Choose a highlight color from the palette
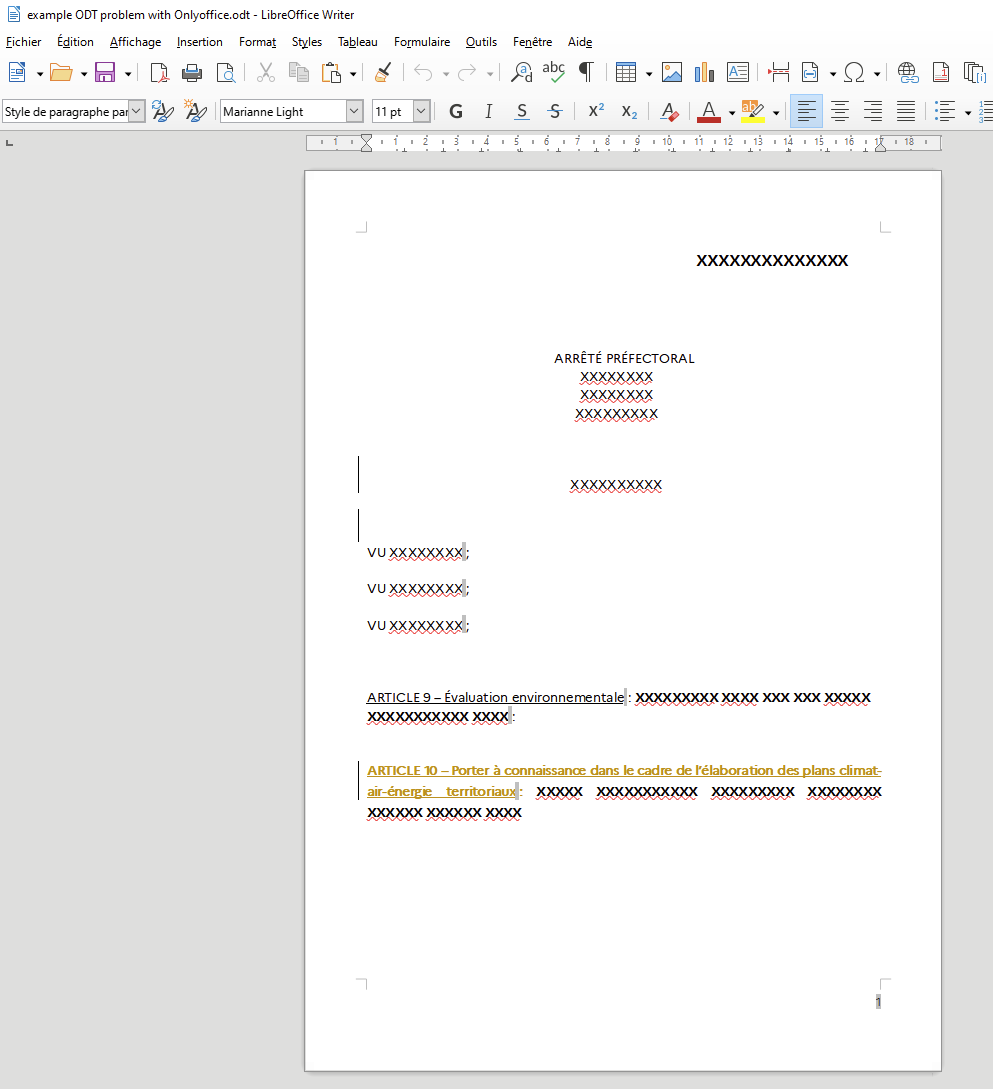 pos(775,111)
